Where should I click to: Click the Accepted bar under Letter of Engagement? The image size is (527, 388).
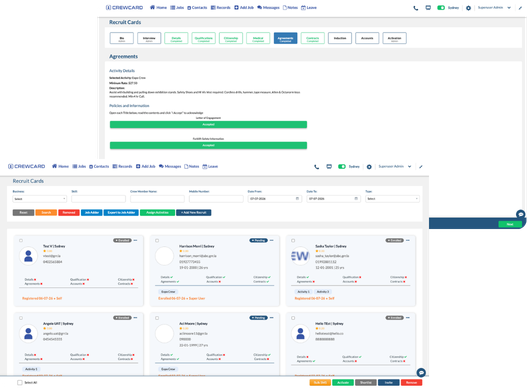click(x=208, y=124)
